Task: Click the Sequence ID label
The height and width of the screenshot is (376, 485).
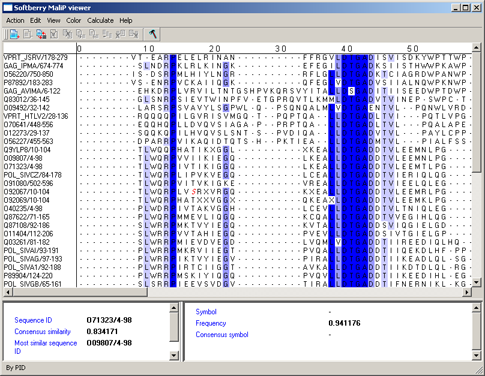Action: coord(33,320)
